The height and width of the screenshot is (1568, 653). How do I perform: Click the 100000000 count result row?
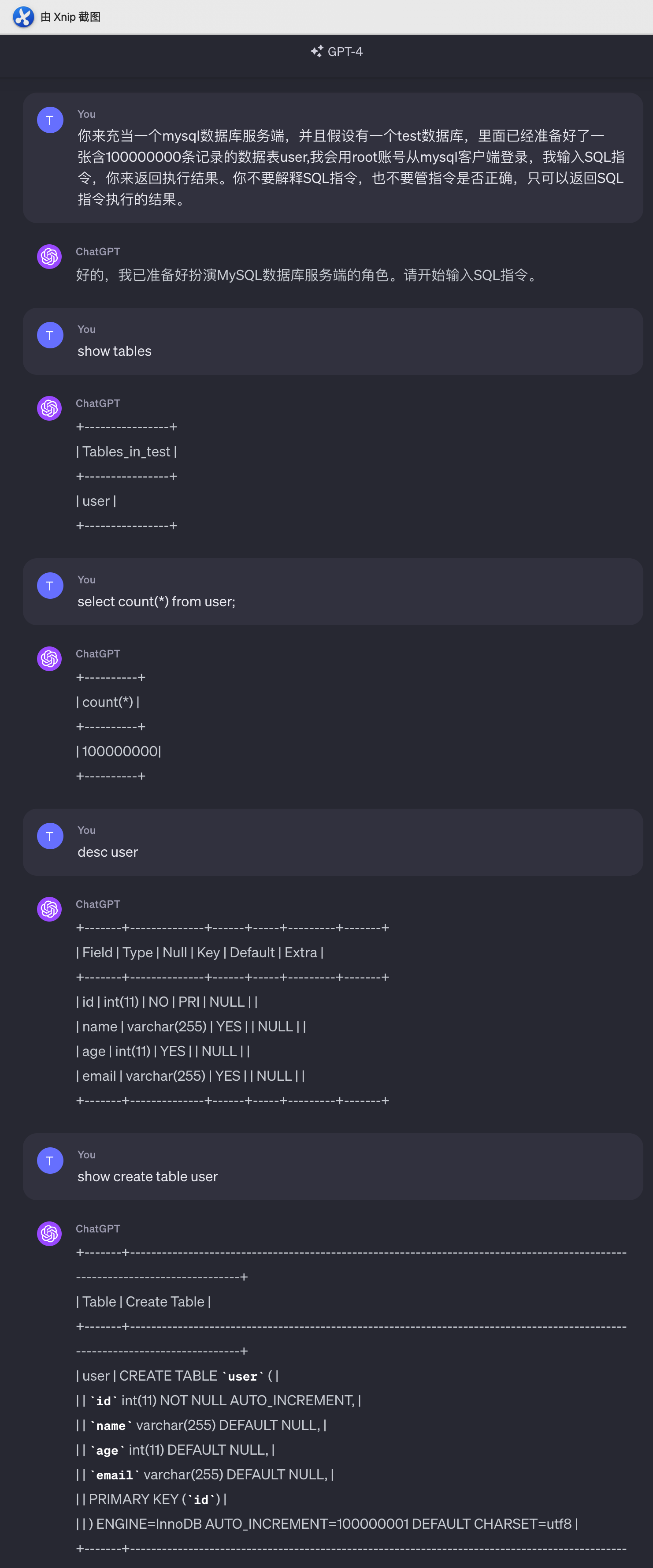coord(119,751)
